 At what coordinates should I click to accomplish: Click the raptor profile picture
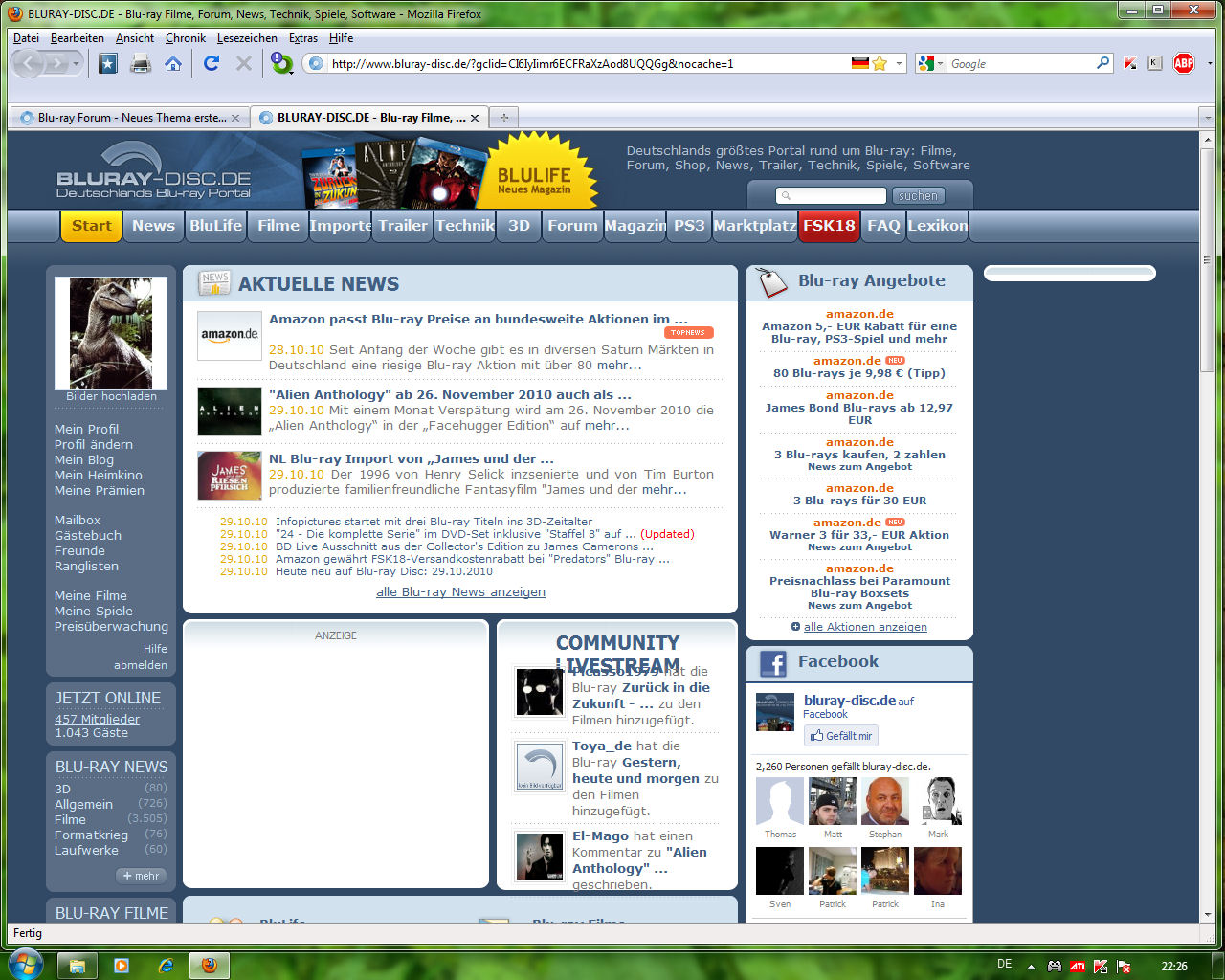tap(111, 333)
